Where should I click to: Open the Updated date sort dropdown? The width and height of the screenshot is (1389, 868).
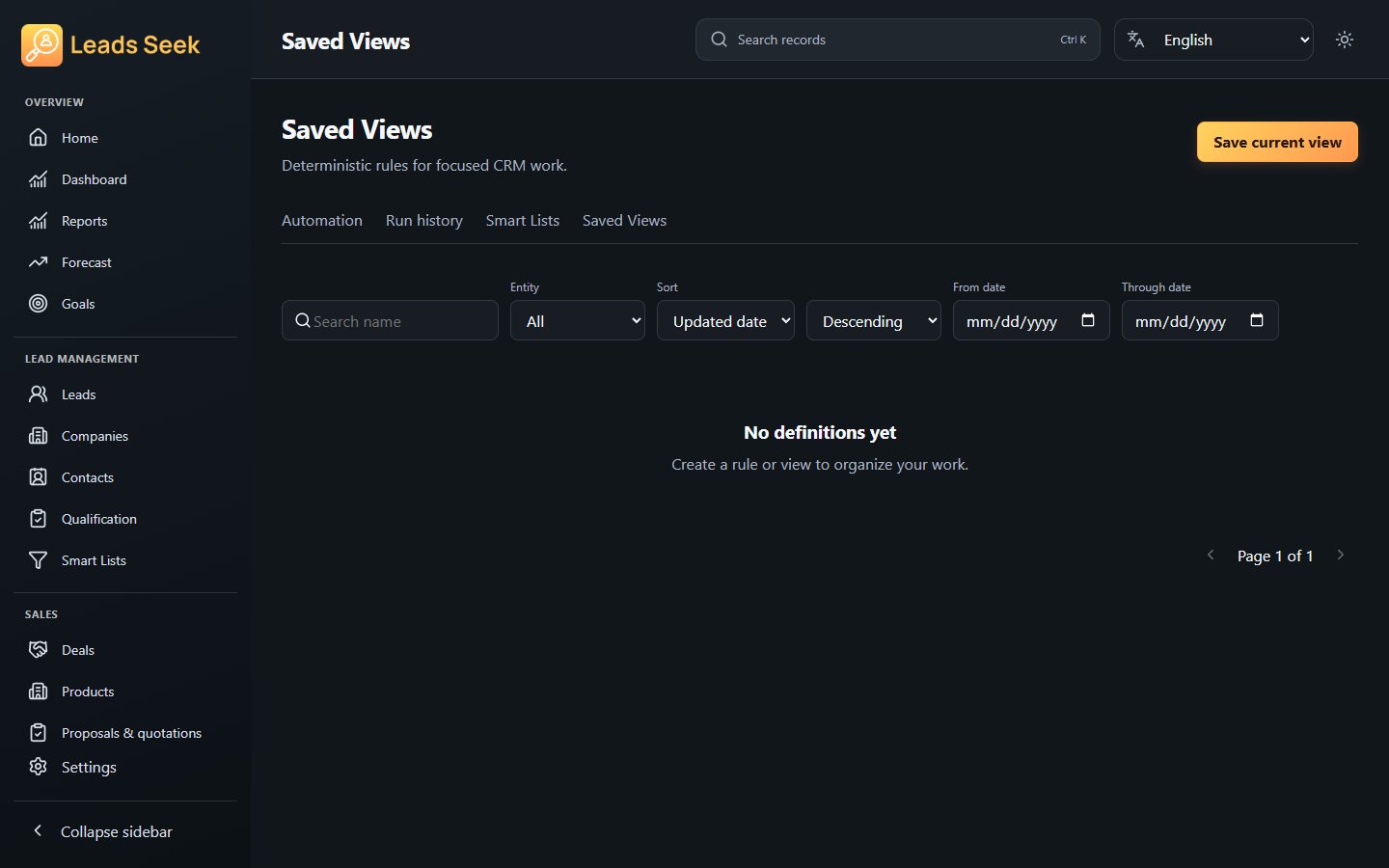[725, 320]
